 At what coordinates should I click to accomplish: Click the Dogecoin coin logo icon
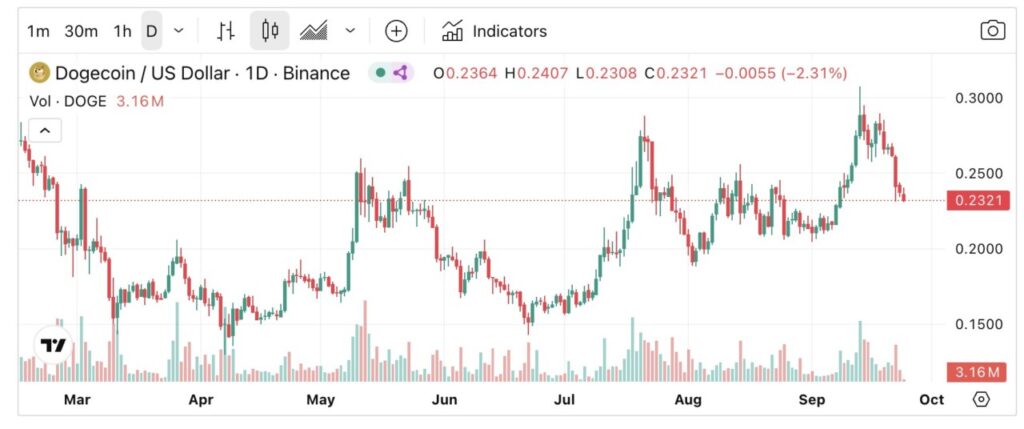tap(40, 73)
